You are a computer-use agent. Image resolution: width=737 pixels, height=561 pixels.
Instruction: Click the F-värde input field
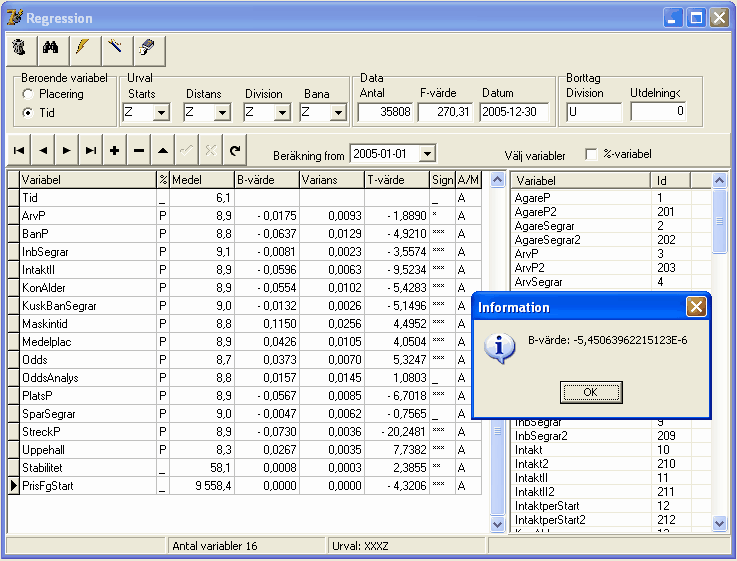(445, 112)
